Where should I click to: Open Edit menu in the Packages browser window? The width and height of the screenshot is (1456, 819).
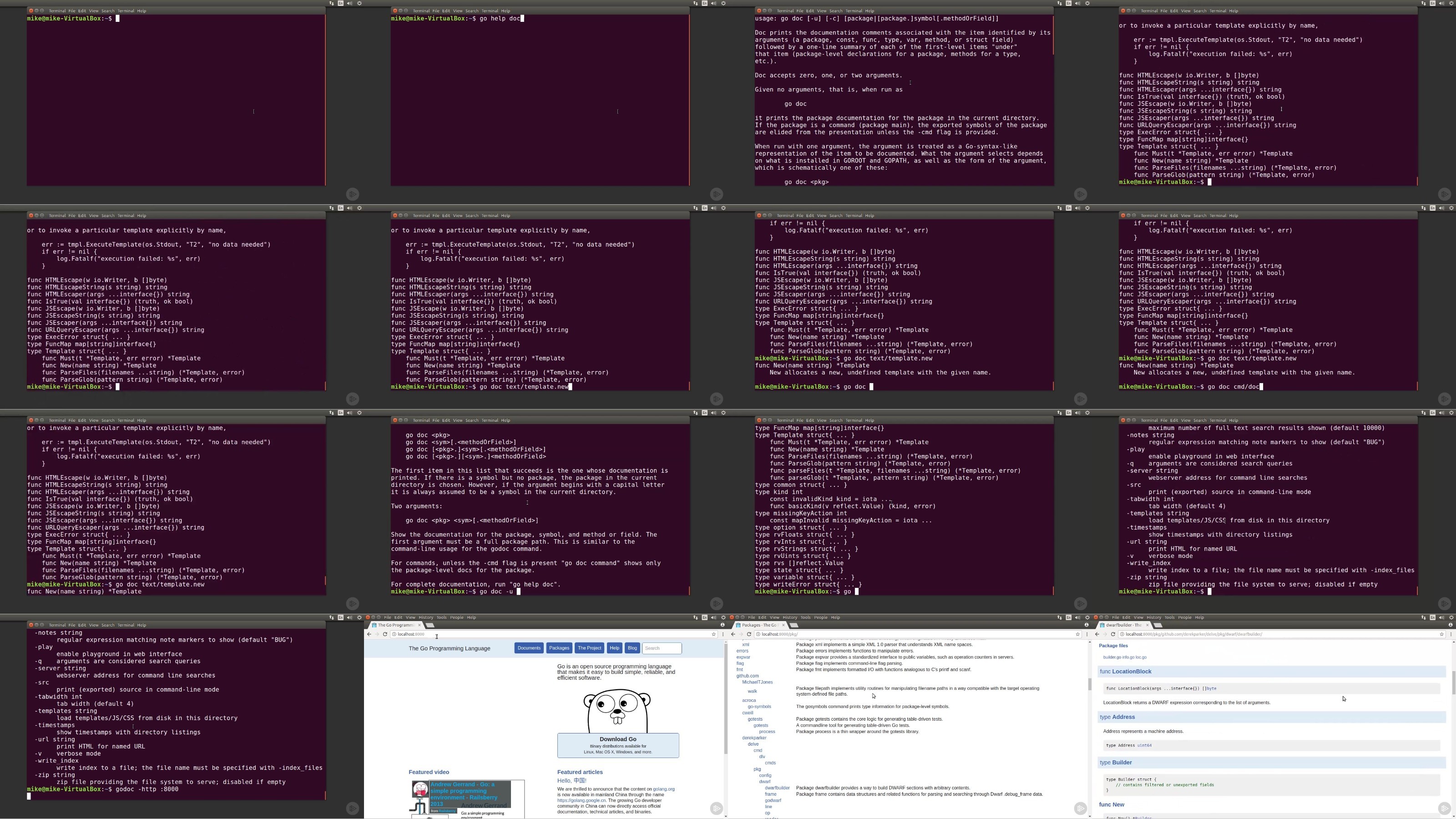tap(762, 617)
